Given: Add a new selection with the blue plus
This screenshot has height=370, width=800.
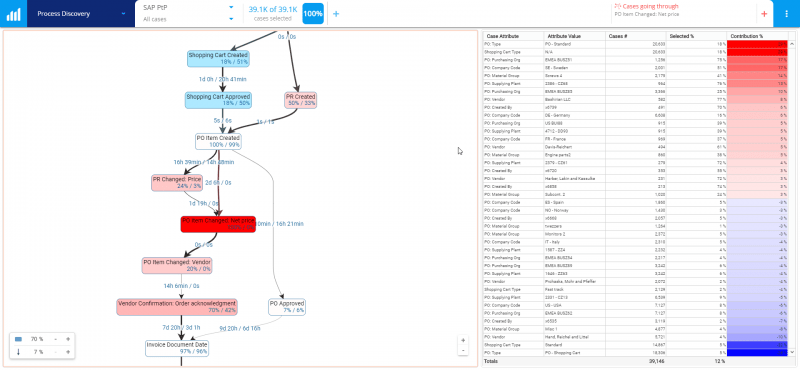Looking at the screenshot, I should click(x=336, y=14).
